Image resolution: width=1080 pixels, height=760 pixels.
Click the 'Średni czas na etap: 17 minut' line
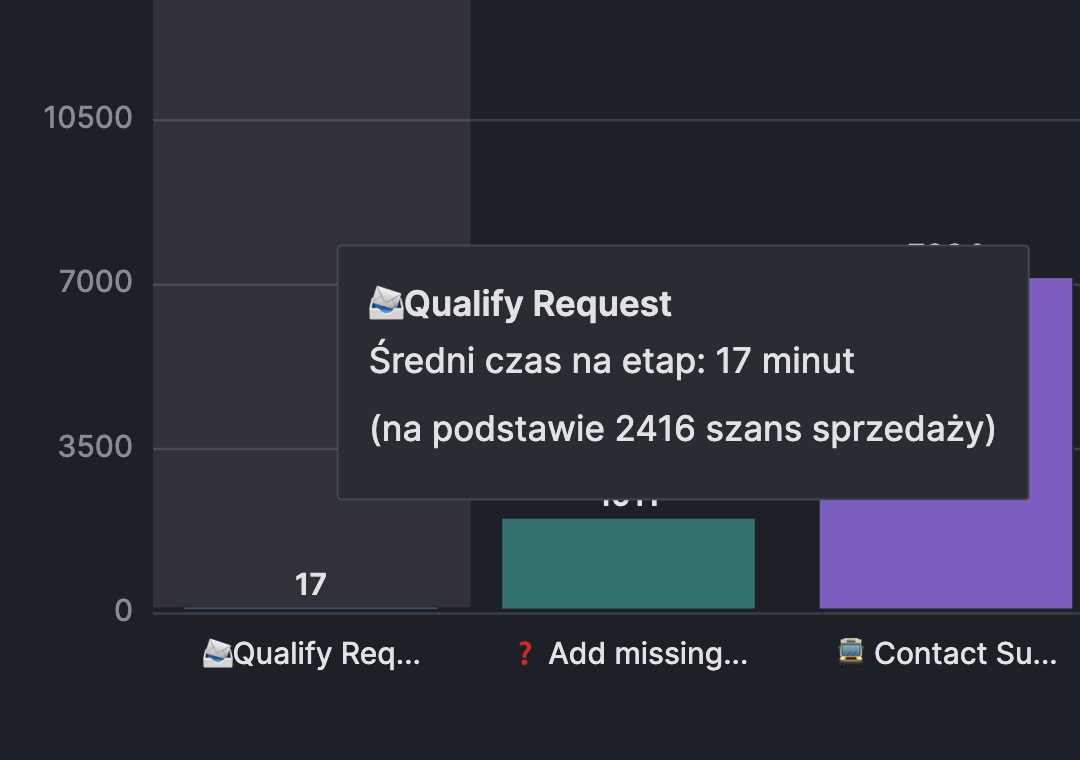611,361
